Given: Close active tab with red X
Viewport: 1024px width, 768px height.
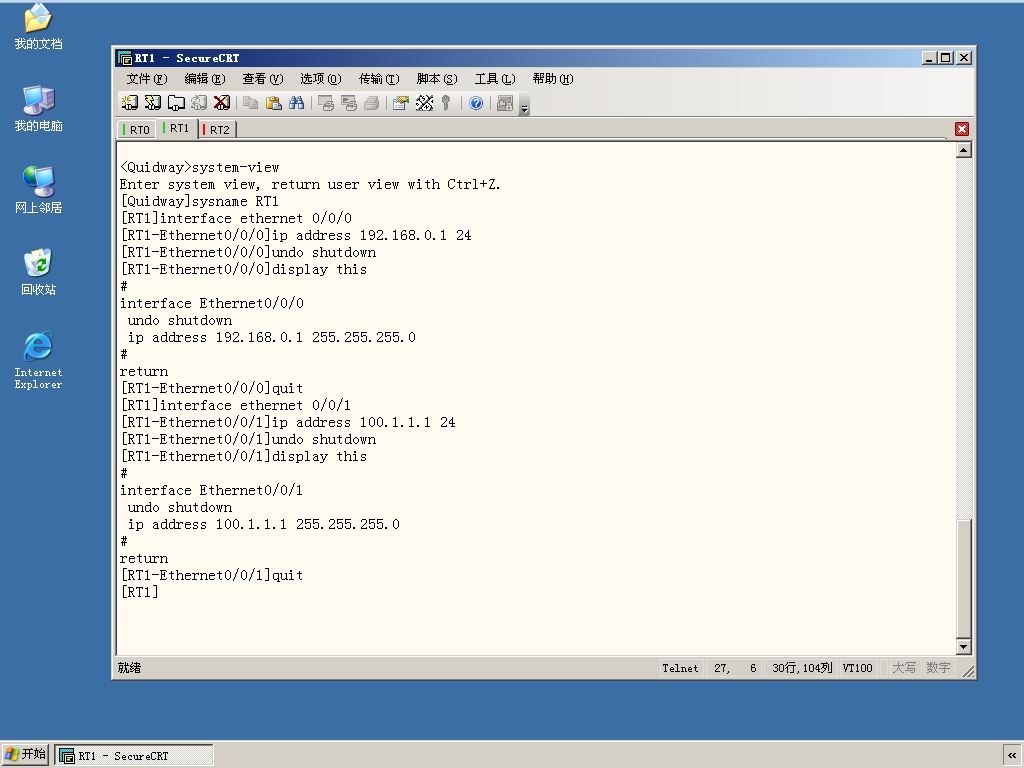Looking at the screenshot, I should point(961,129).
